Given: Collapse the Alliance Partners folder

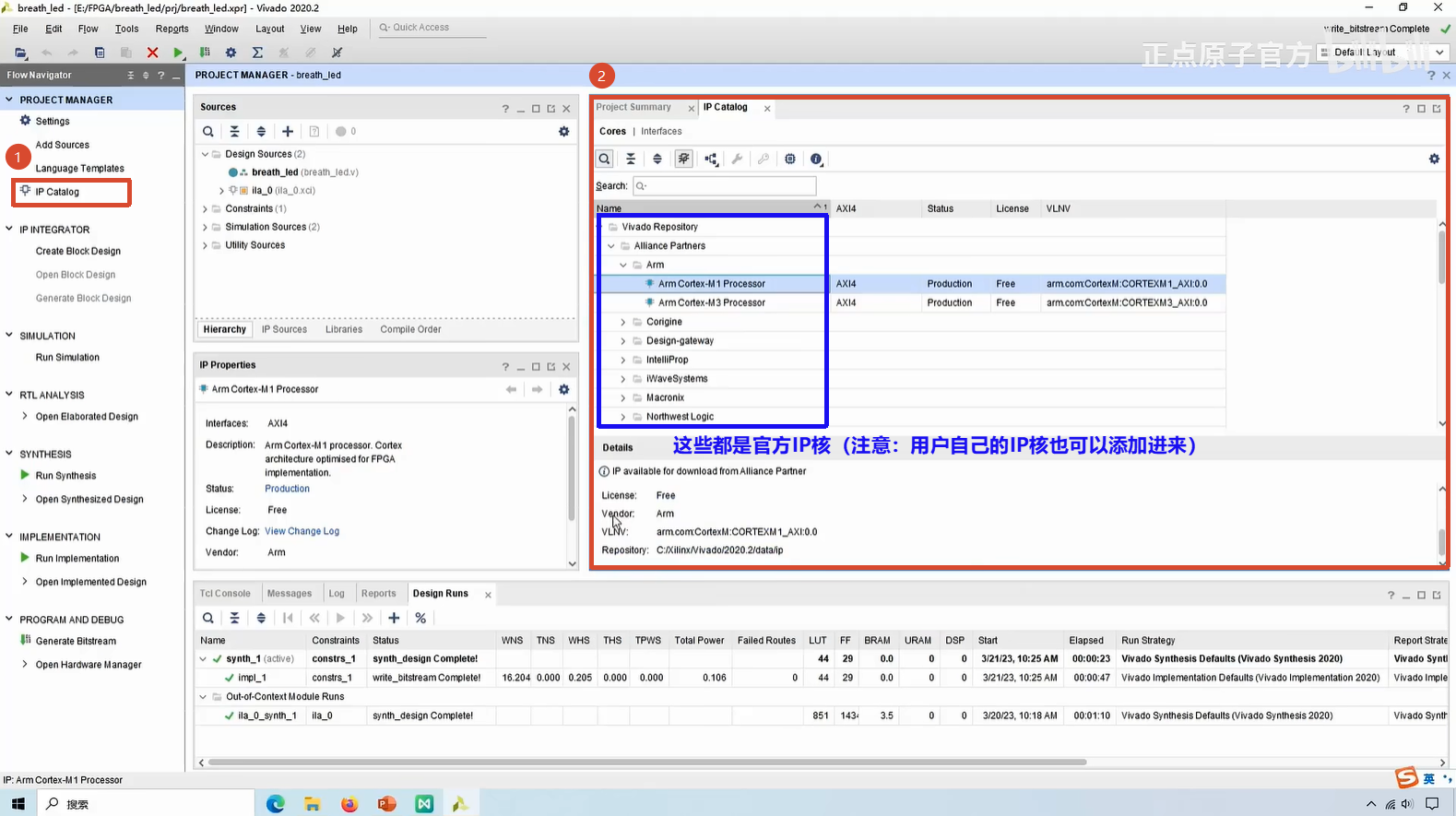Looking at the screenshot, I should [x=610, y=246].
